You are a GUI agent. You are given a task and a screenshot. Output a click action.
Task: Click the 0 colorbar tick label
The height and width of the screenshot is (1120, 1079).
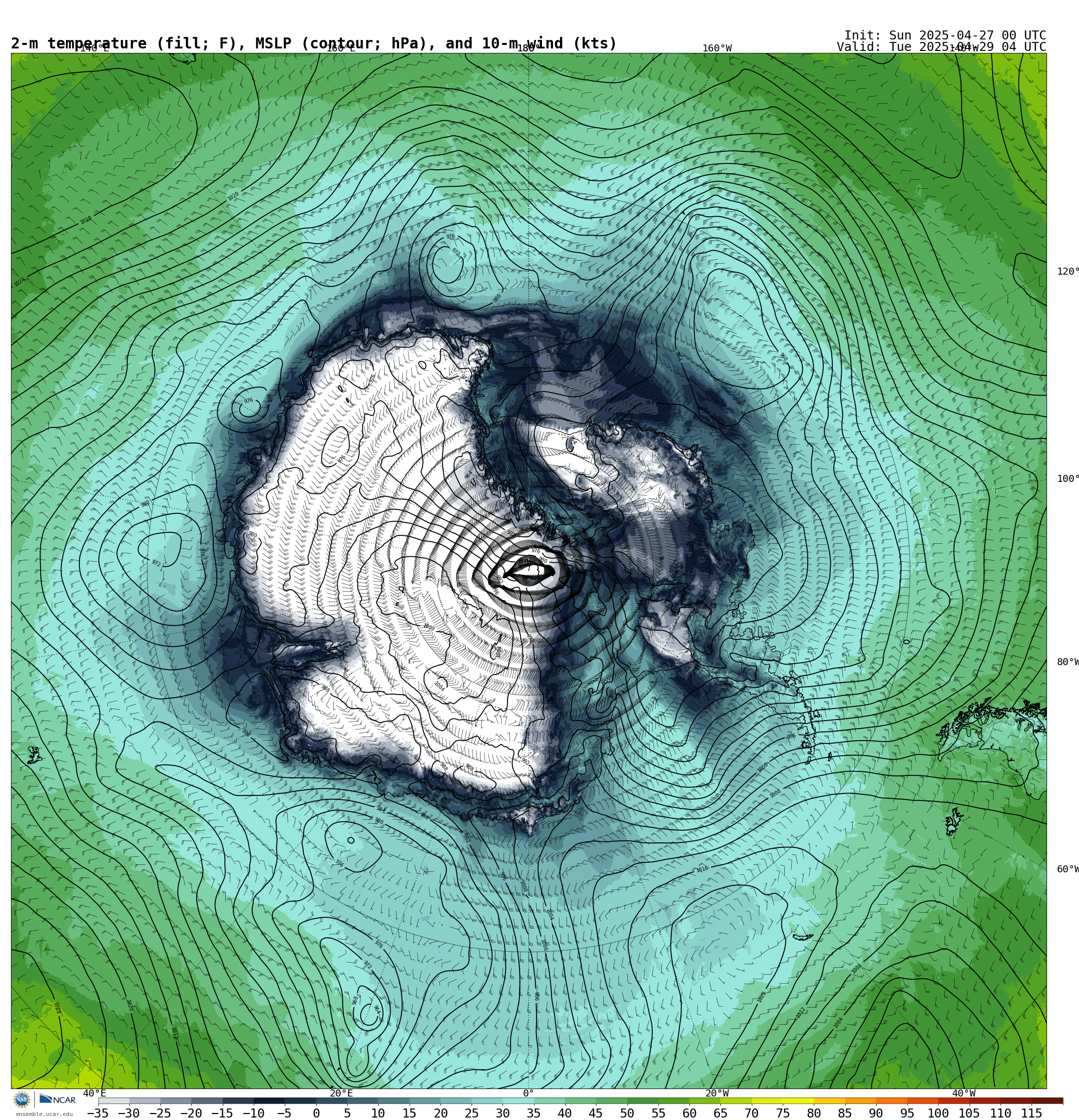pyautogui.click(x=316, y=1113)
